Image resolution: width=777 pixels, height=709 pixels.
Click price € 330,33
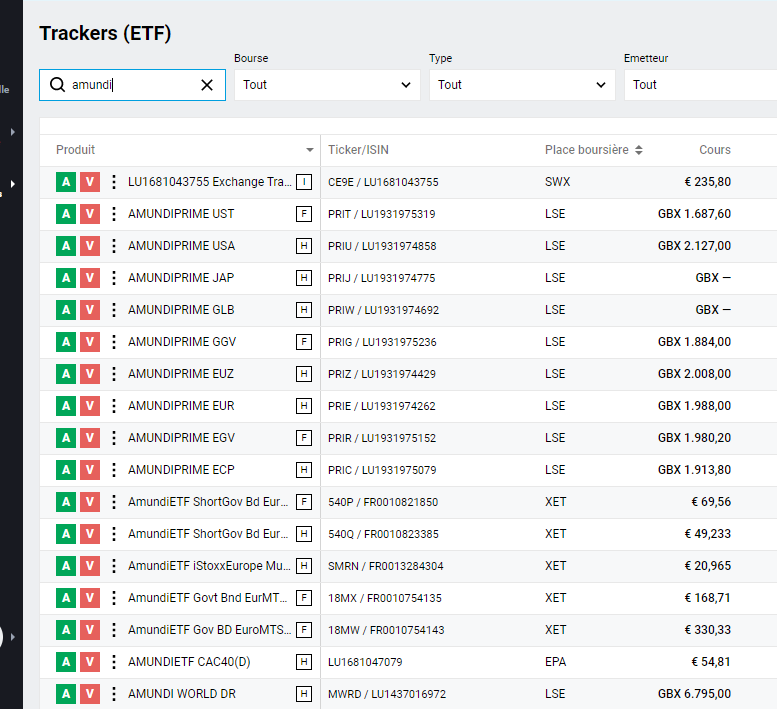coord(708,630)
